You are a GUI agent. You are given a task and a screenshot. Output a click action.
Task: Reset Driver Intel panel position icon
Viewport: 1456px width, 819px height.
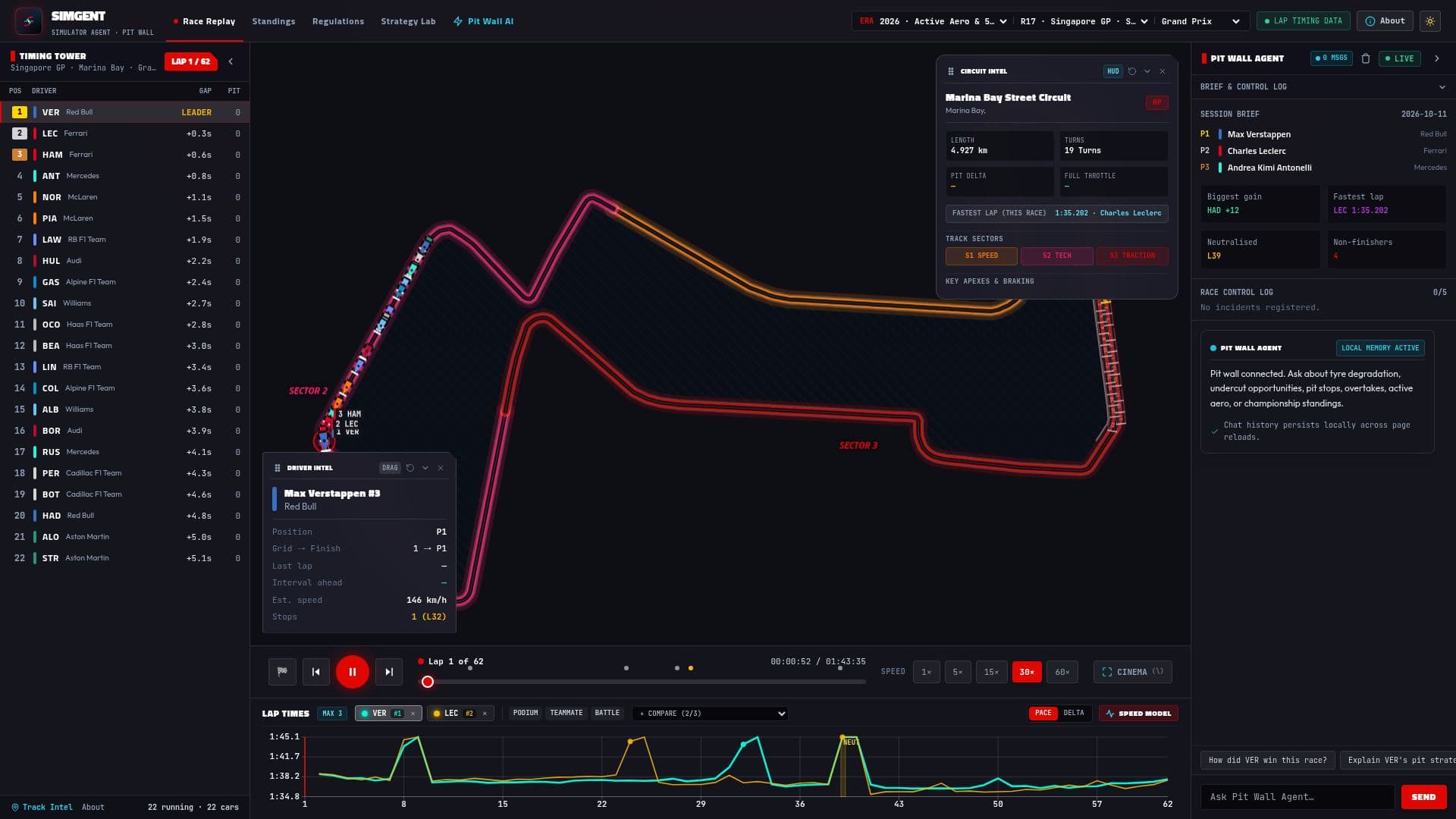click(x=410, y=468)
